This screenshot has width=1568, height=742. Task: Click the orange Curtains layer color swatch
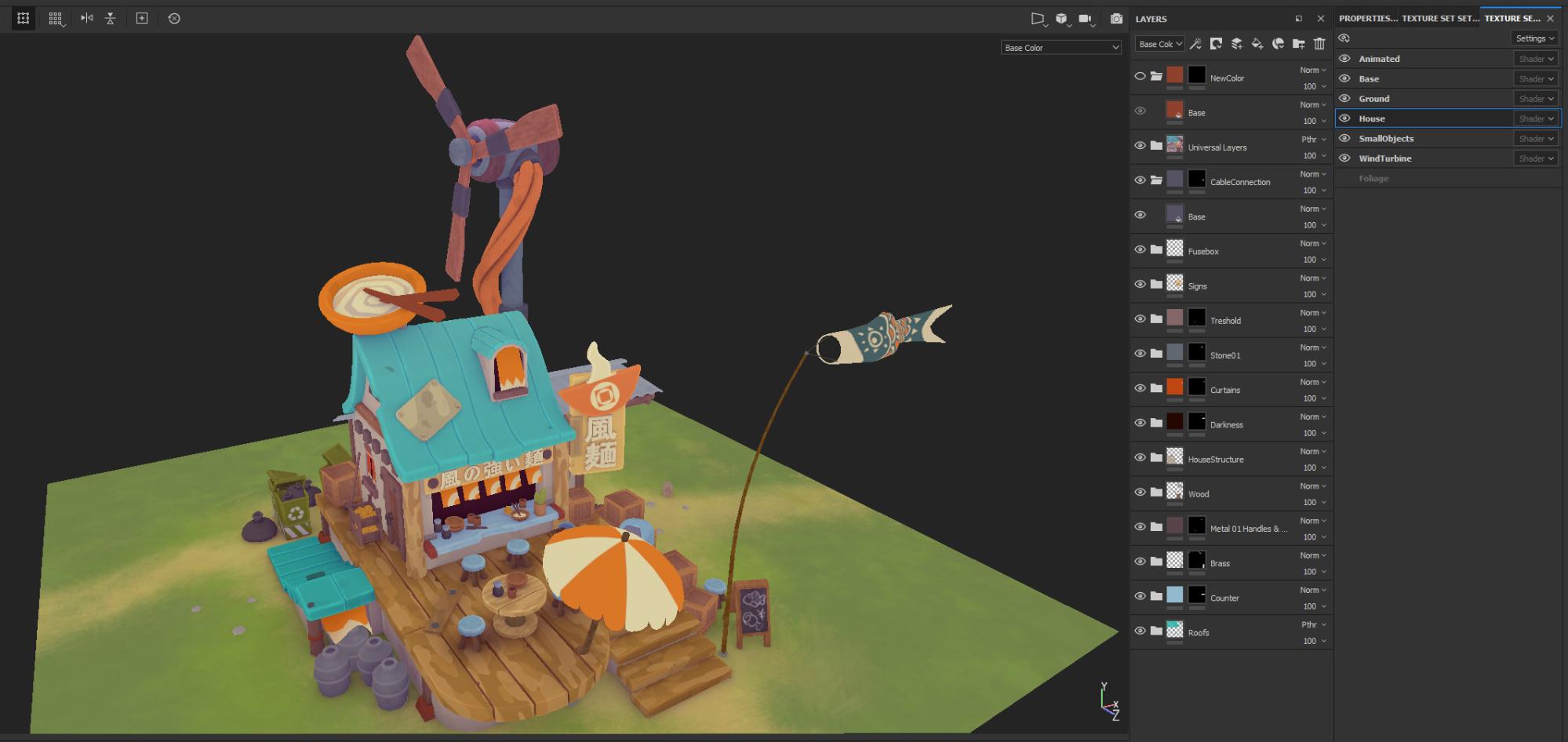(x=1174, y=387)
